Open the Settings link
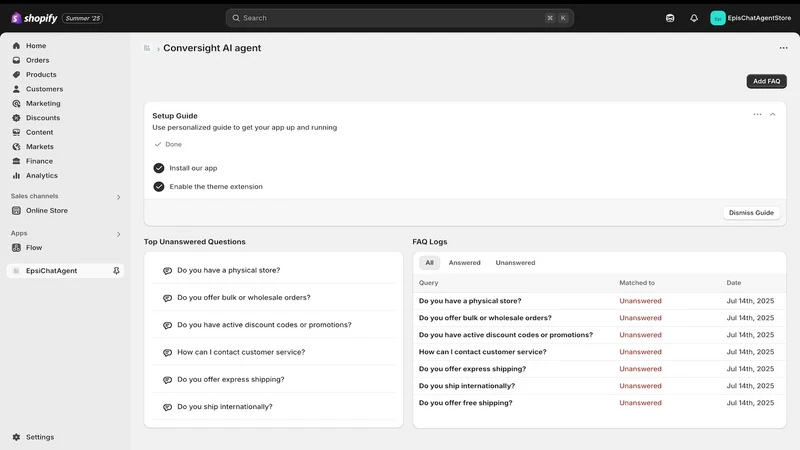Image resolution: width=800 pixels, height=450 pixels. coord(40,437)
